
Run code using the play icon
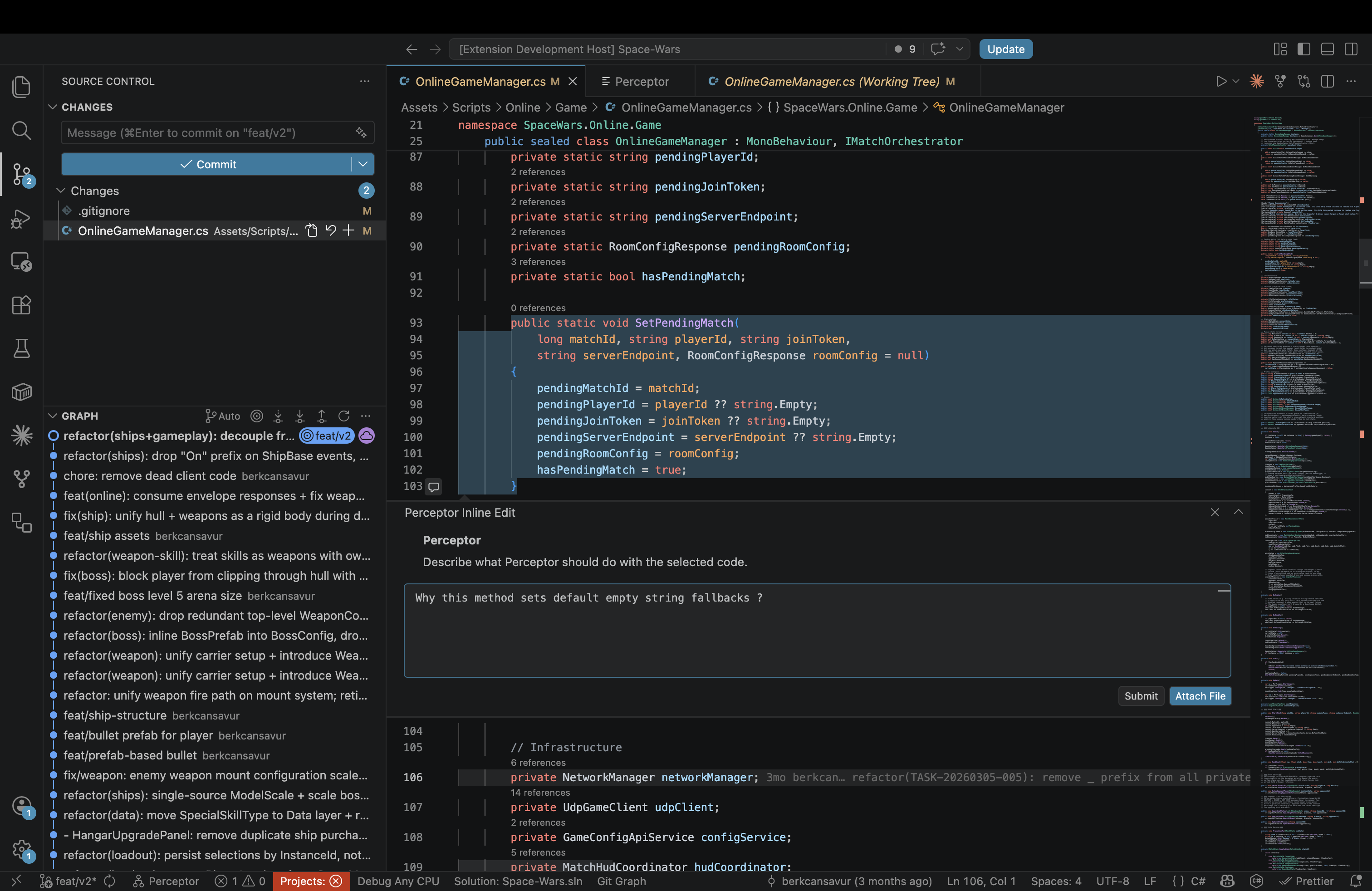coord(1220,81)
